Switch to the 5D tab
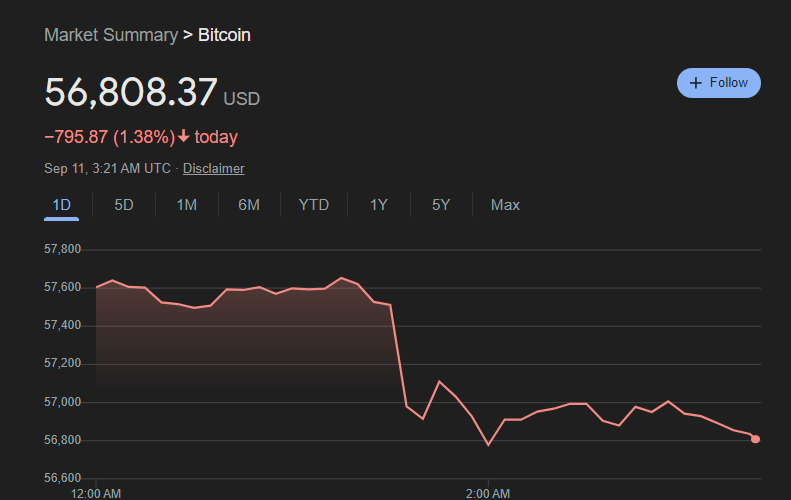 124,205
